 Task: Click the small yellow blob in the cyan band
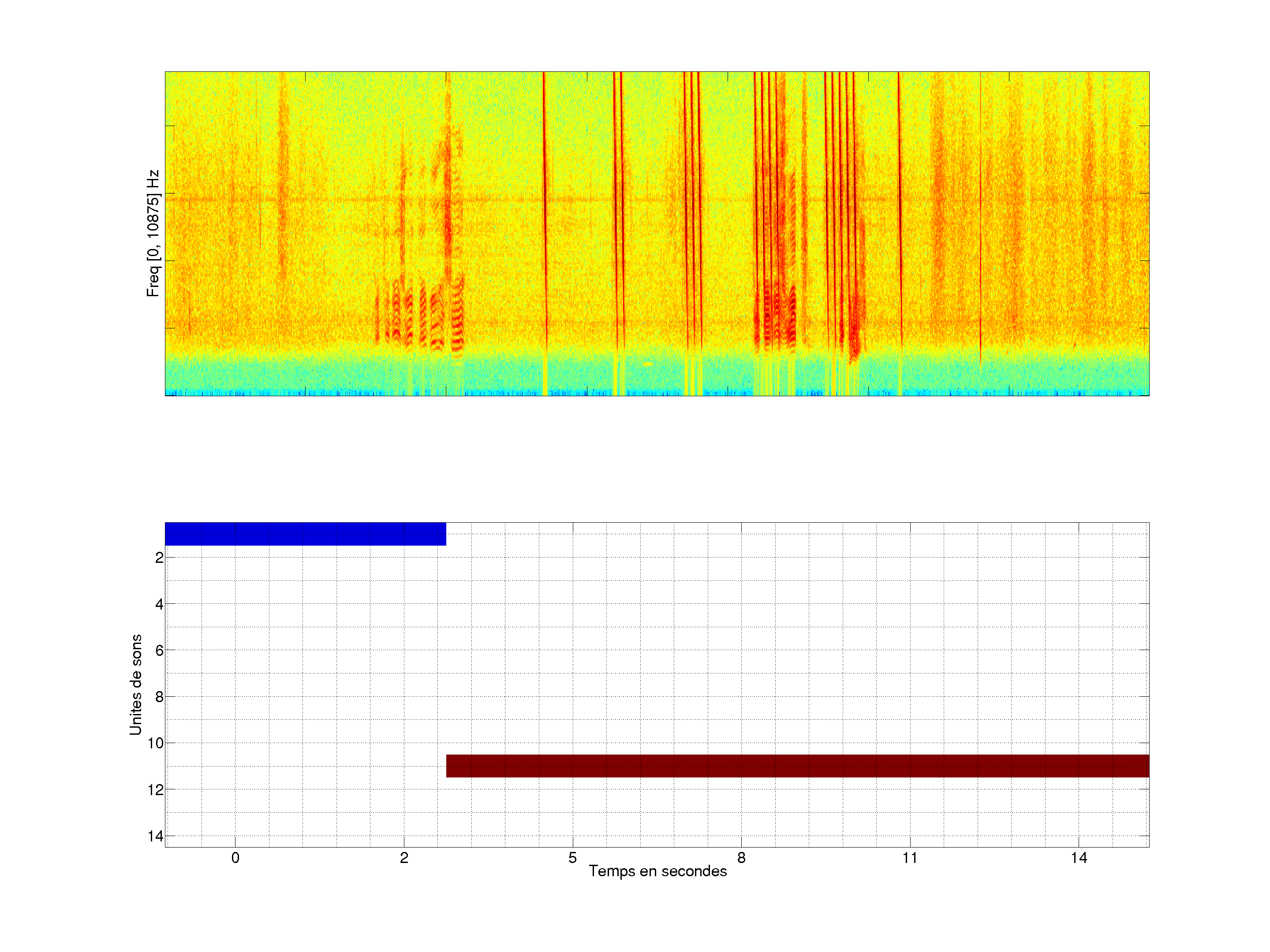pyautogui.click(x=648, y=364)
